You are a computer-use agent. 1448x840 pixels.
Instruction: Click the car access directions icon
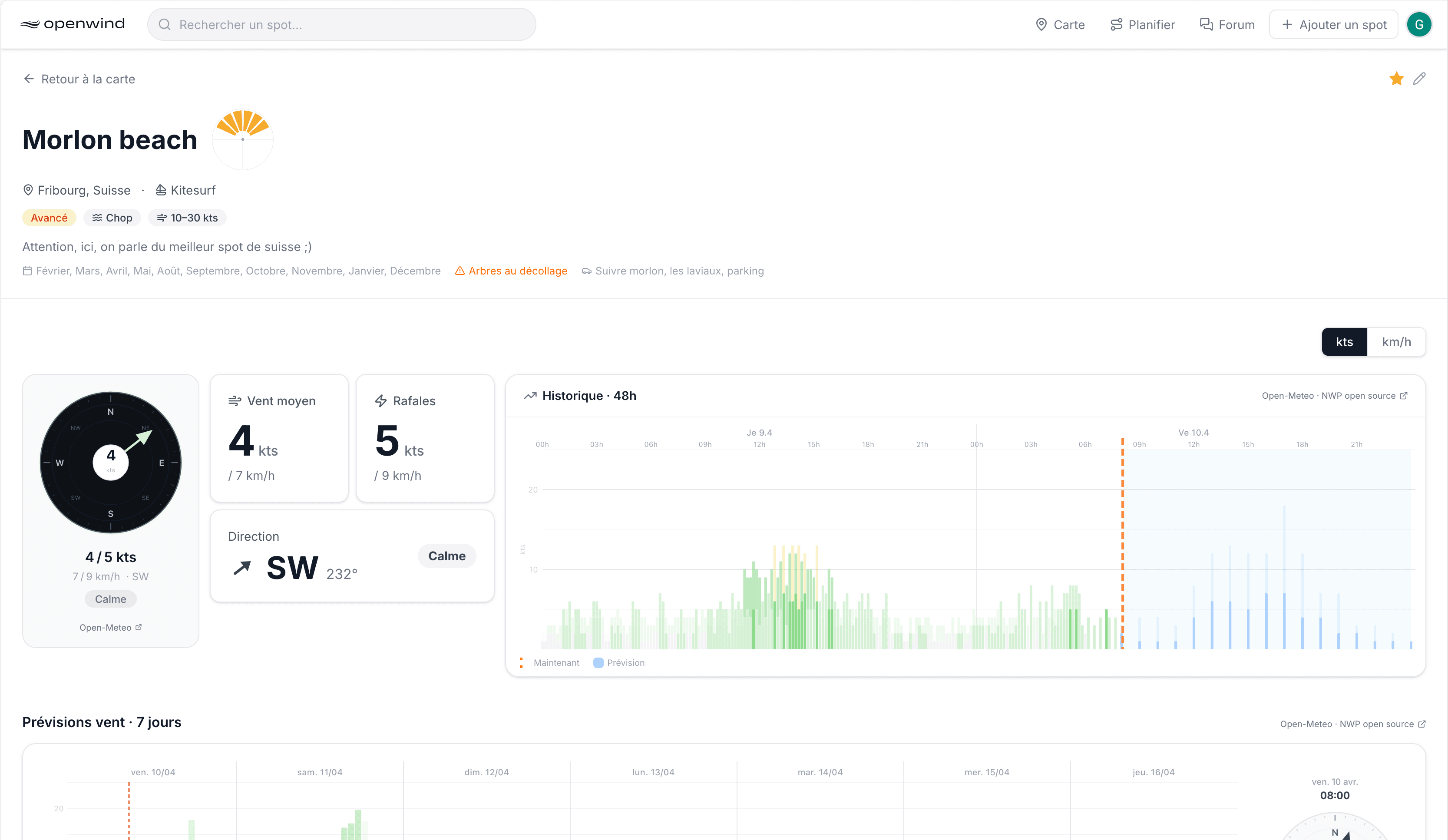(586, 271)
